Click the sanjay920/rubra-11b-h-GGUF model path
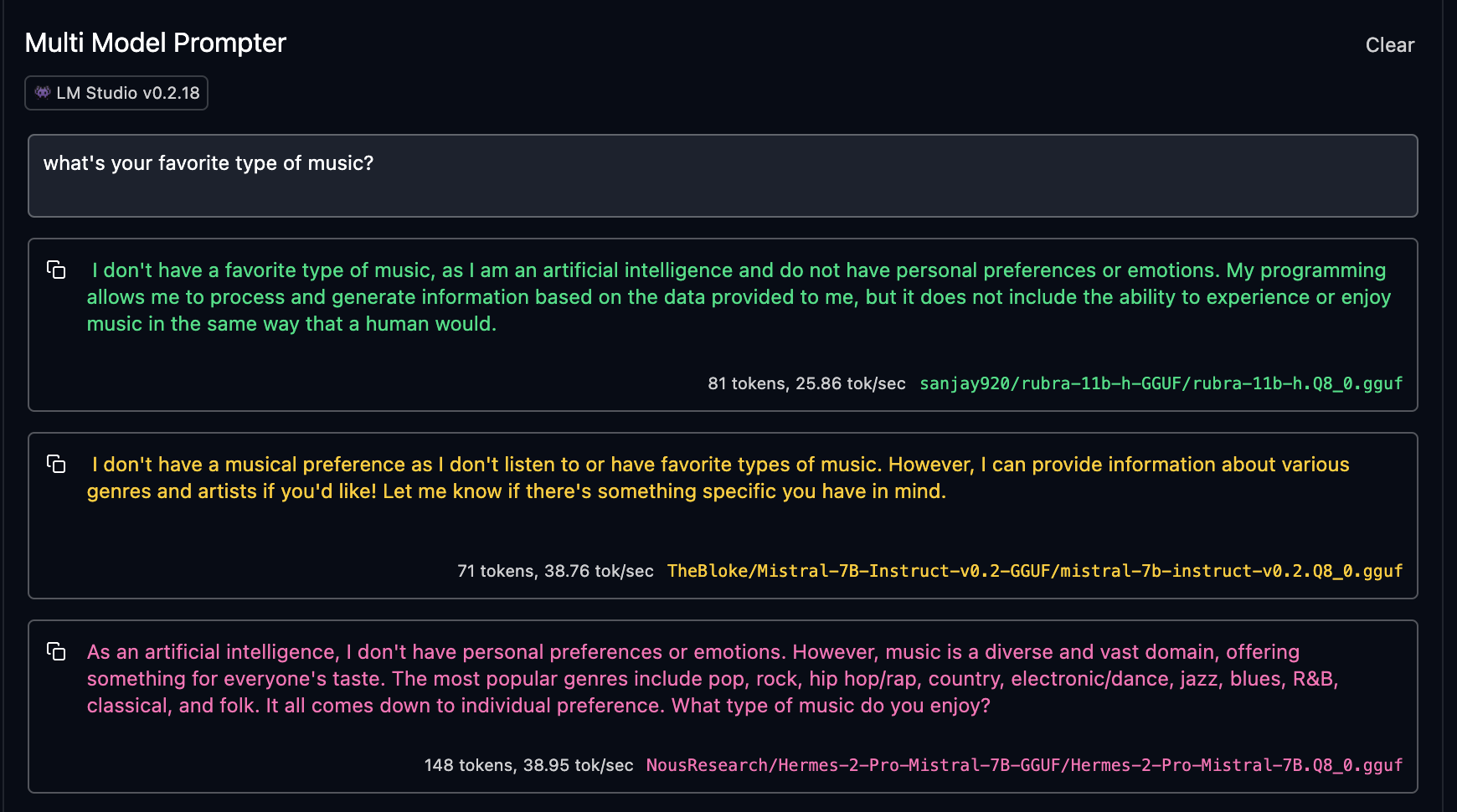Viewport: 1457px width, 812px height. click(1161, 383)
